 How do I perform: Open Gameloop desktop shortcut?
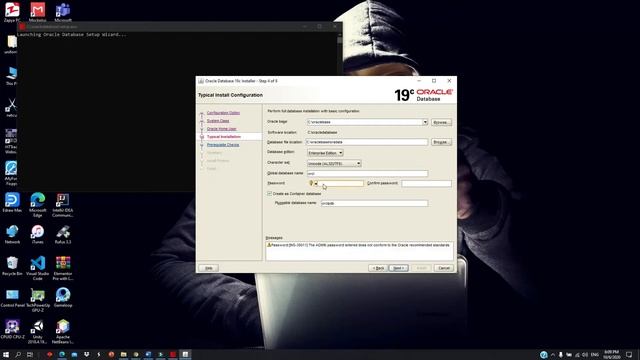coord(63,298)
